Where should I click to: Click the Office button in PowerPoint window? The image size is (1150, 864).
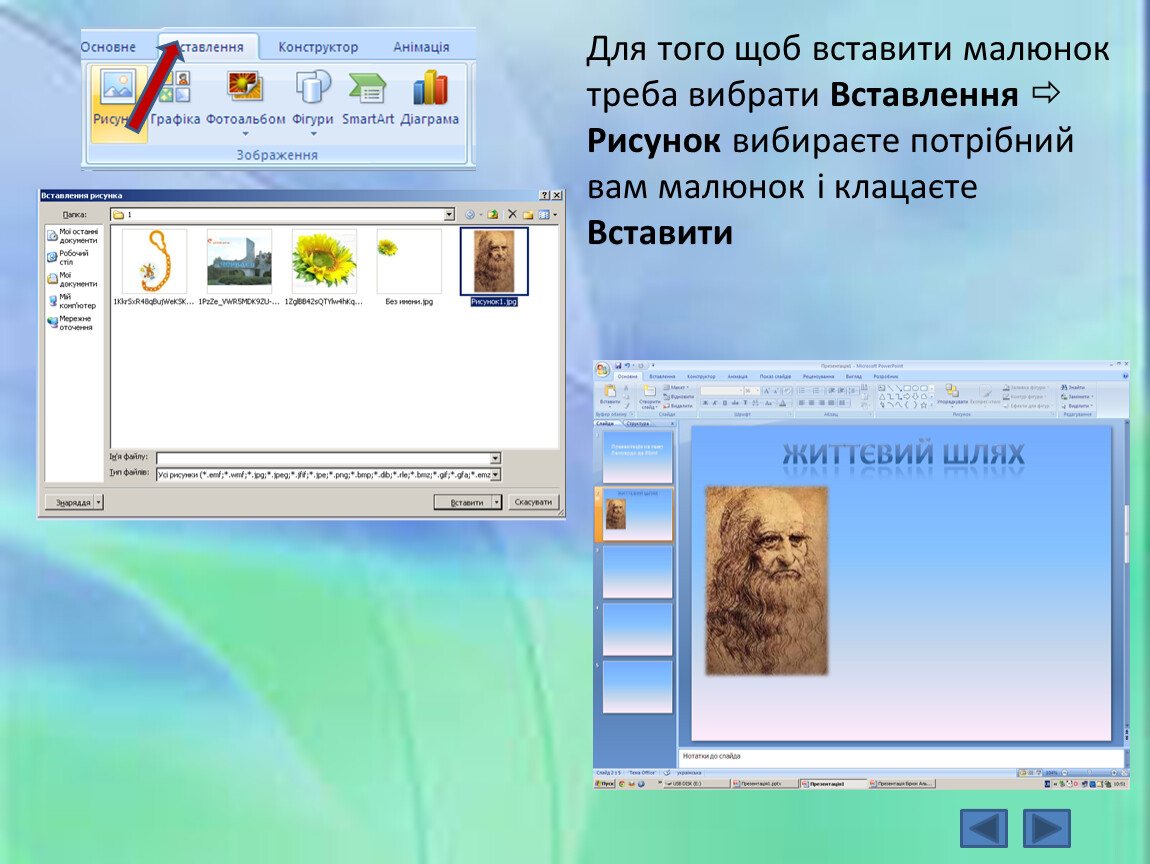(602, 369)
